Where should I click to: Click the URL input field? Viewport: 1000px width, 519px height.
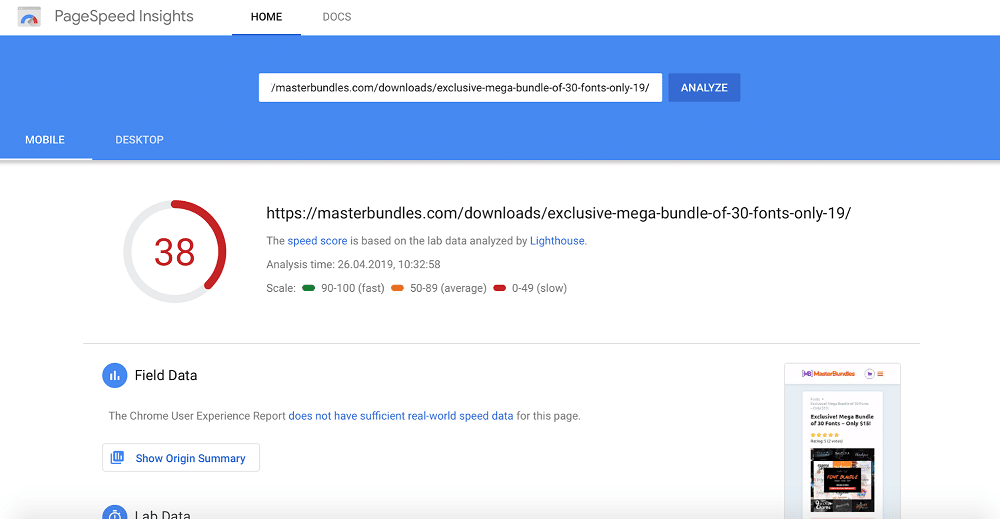coord(460,87)
